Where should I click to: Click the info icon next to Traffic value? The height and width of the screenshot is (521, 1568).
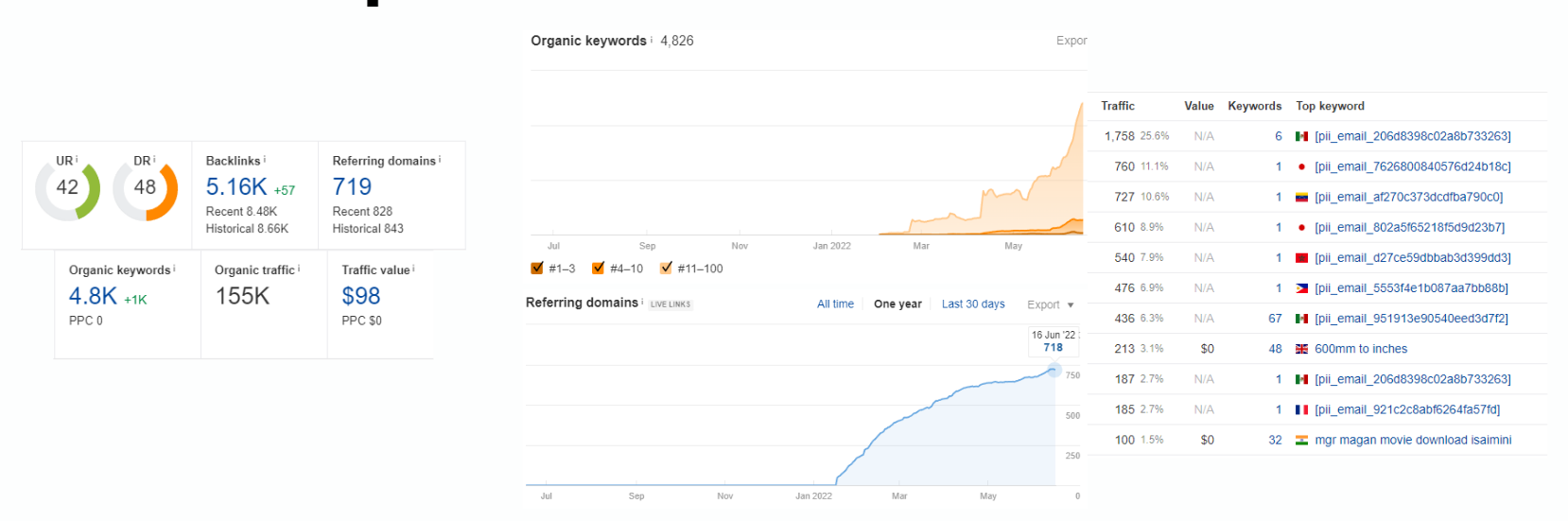(x=413, y=269)
